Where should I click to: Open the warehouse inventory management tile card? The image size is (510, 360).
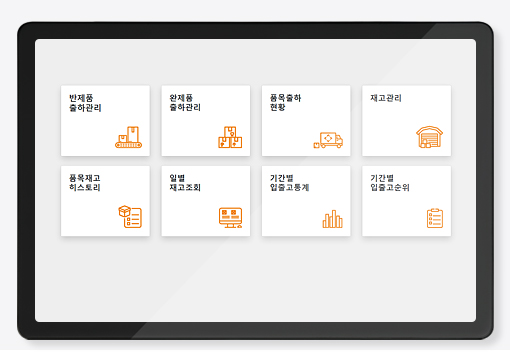(x=407, y=121)
